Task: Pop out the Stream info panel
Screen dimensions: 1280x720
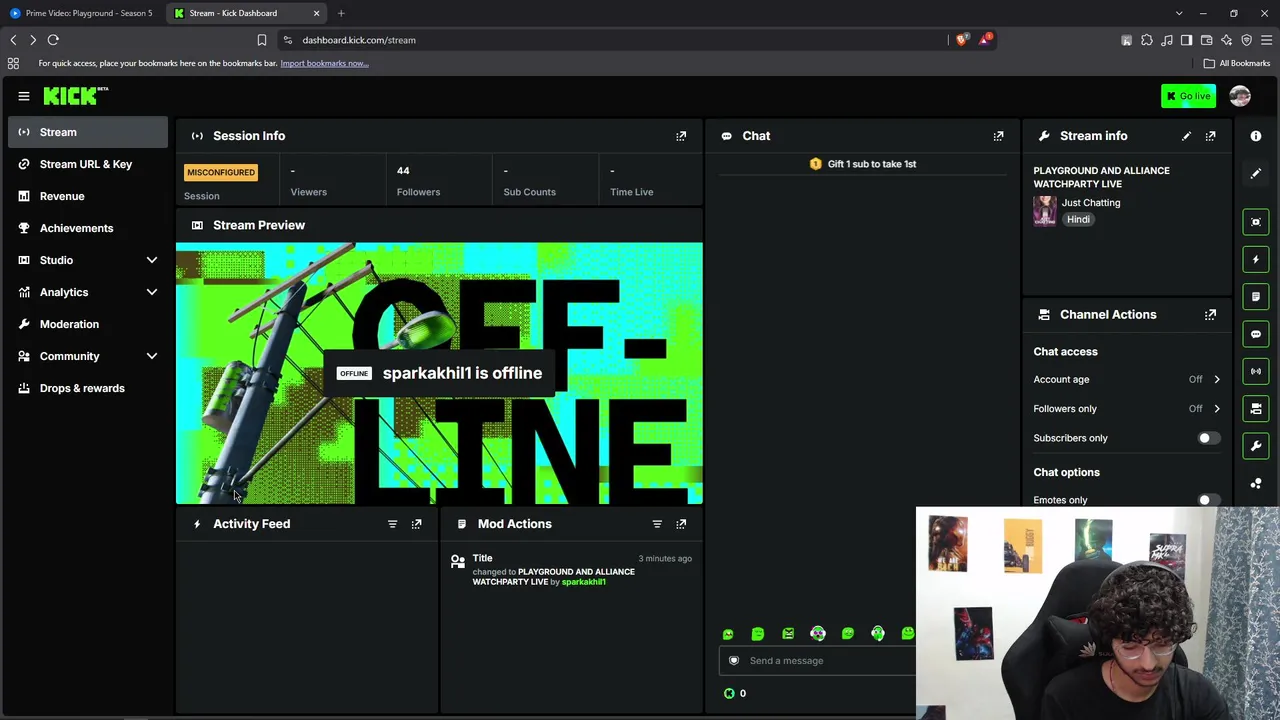Action: [1210, 136]
